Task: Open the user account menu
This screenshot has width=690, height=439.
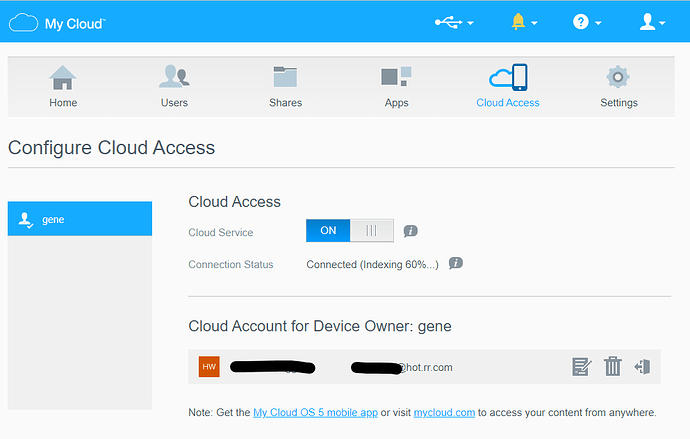Action: [x=652, y=22]
